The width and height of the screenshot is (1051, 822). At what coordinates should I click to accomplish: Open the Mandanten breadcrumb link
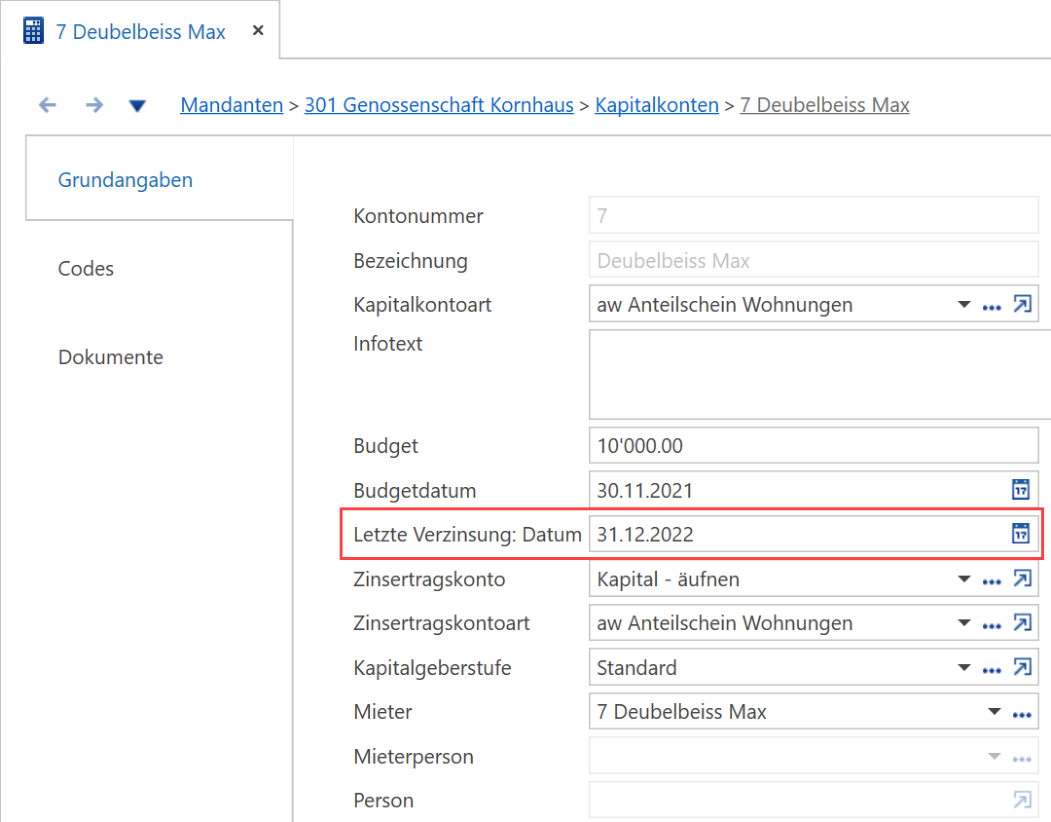(232, 105)
